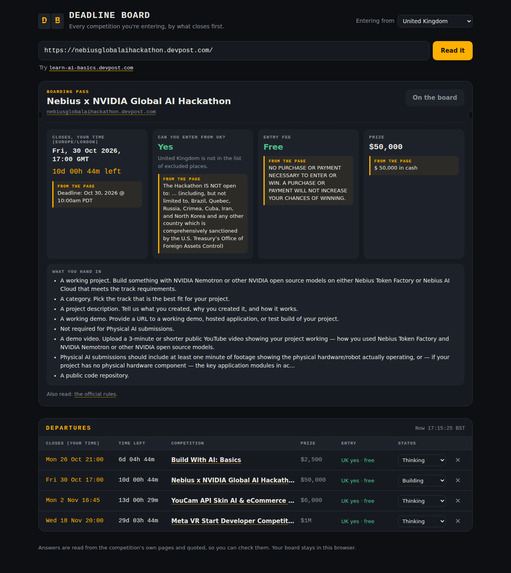Remove Meta VR Start Developer row
511x573 pixels.
tap(458, 521)
